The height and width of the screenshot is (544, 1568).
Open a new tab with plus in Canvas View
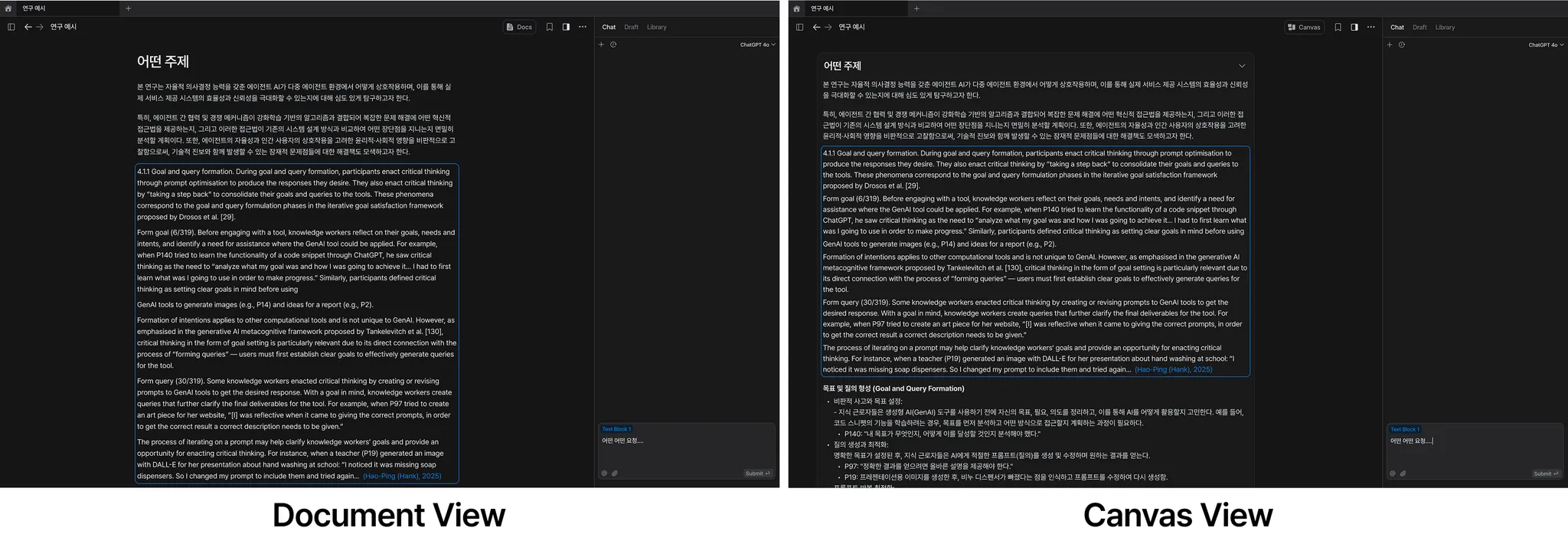click(916, 8)
